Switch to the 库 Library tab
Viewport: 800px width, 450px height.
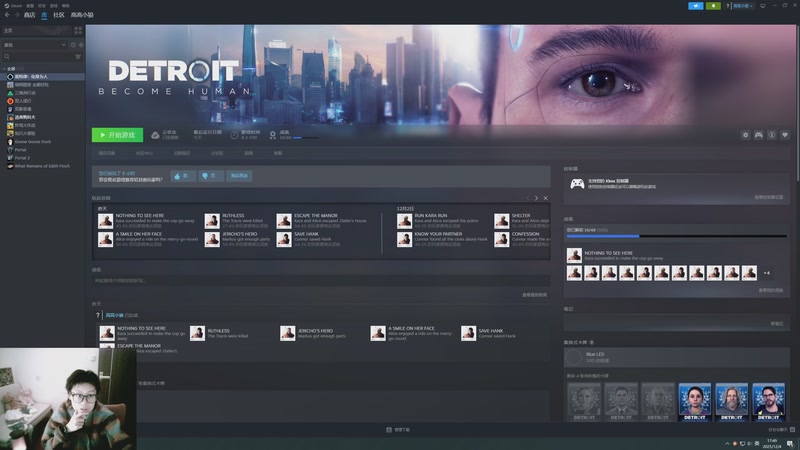pos(44,15)
